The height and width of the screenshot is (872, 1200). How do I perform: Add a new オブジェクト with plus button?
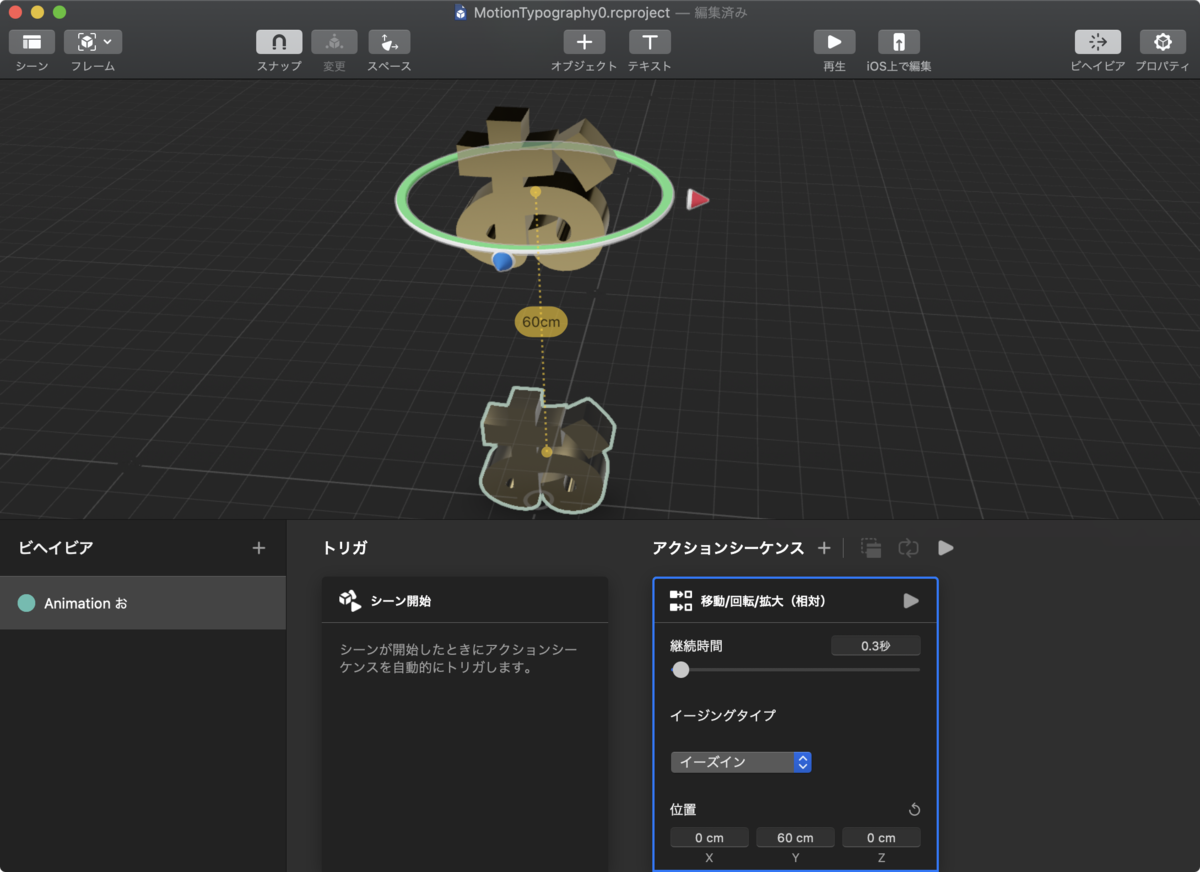point(584,42)
